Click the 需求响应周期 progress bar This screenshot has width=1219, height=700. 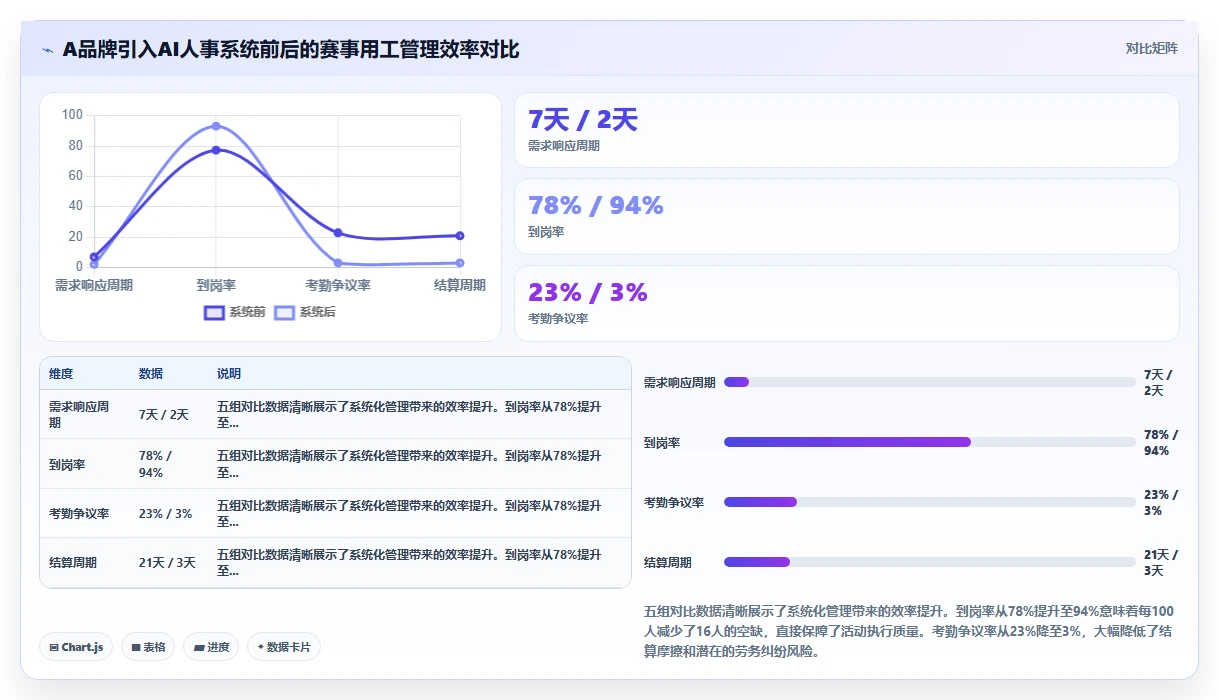click(930, 382)
